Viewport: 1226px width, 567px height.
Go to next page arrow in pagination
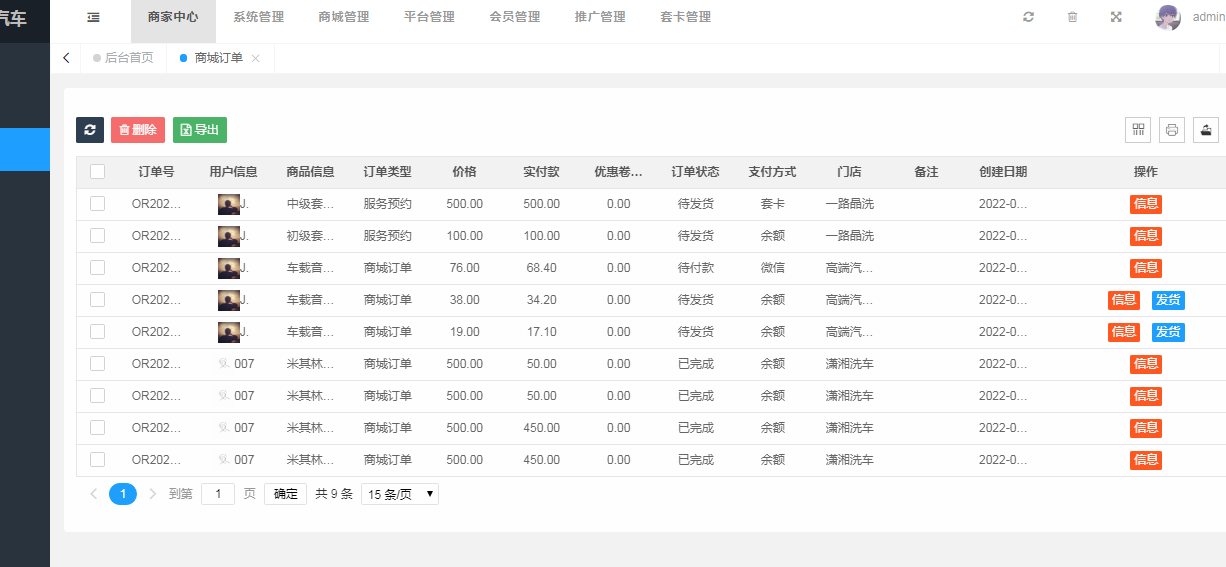pos(153,494)
